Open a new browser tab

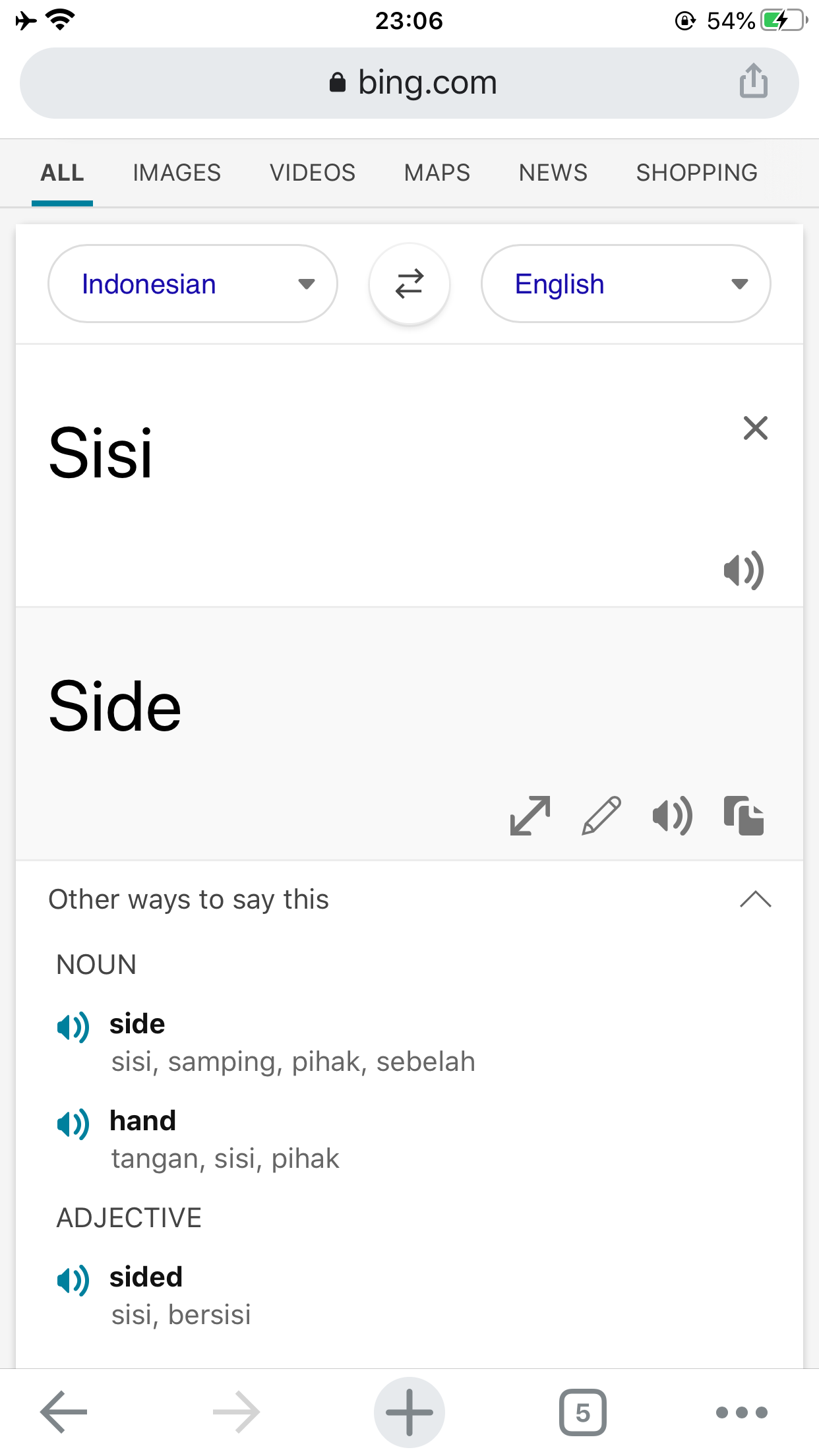409,1412
